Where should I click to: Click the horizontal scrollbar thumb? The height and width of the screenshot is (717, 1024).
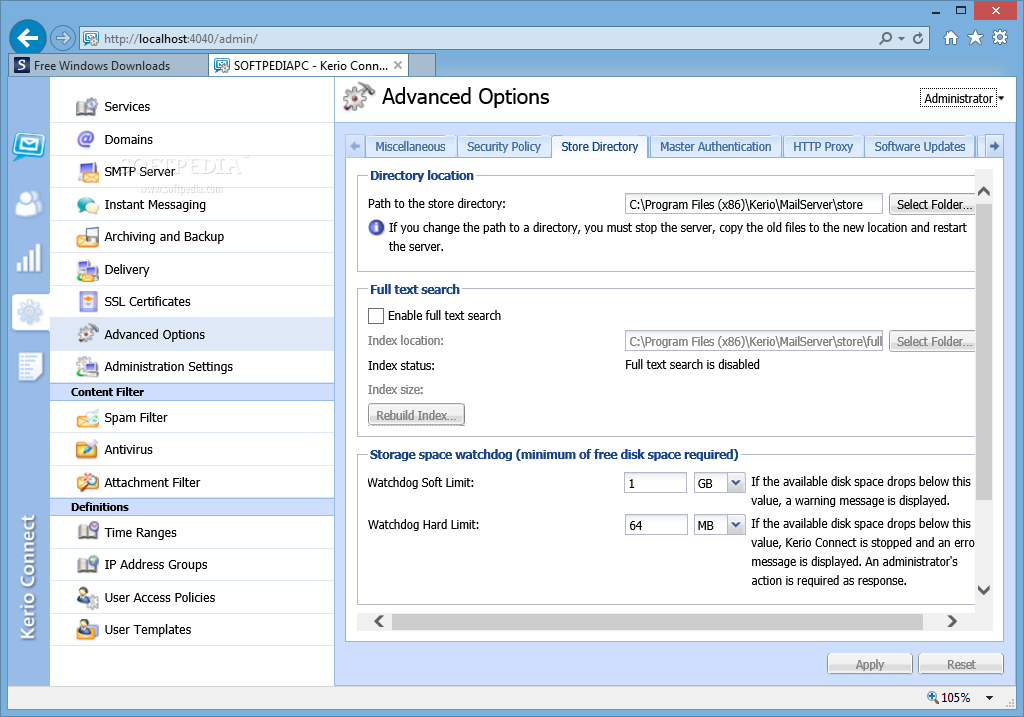(657, 621)
